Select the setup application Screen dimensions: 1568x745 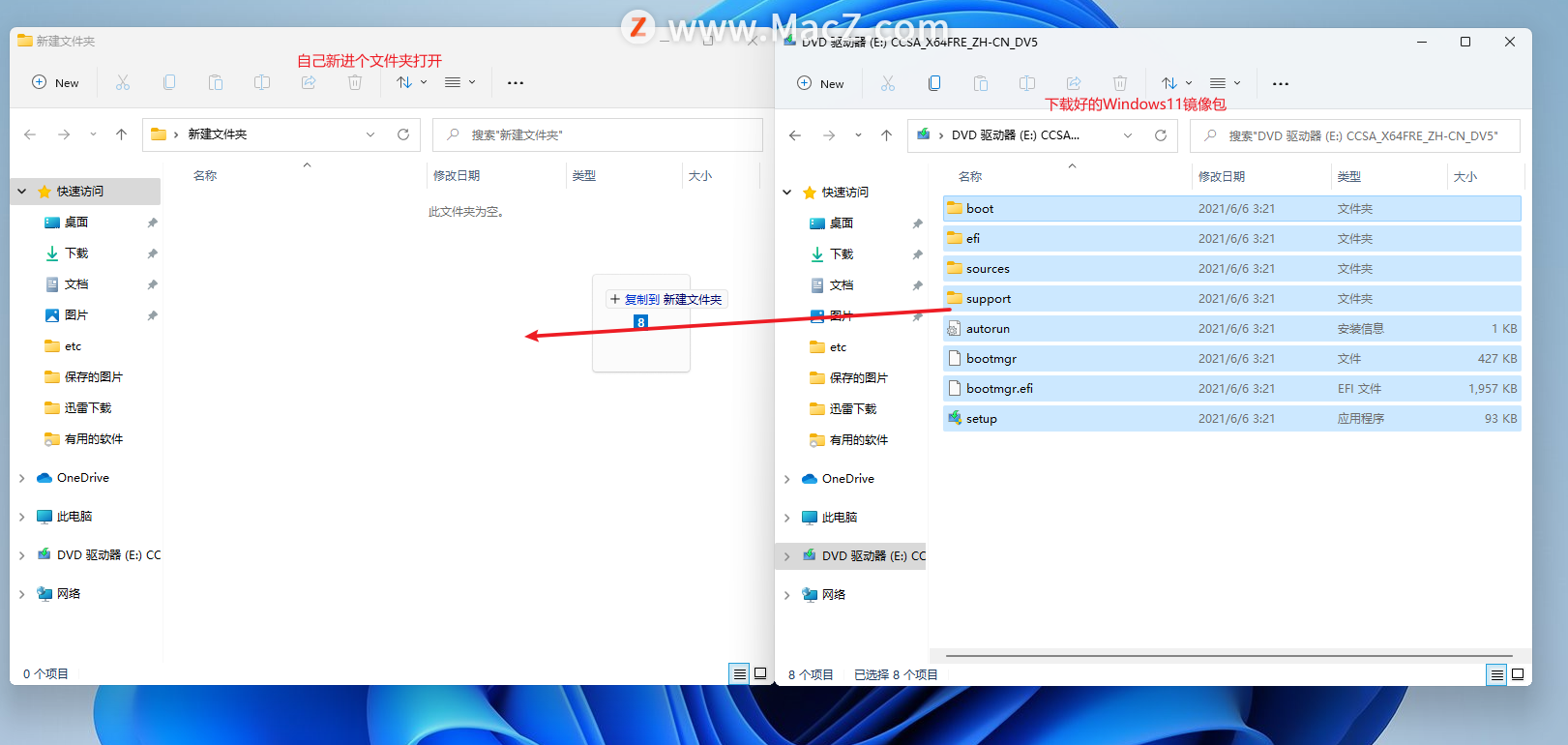1231,419
